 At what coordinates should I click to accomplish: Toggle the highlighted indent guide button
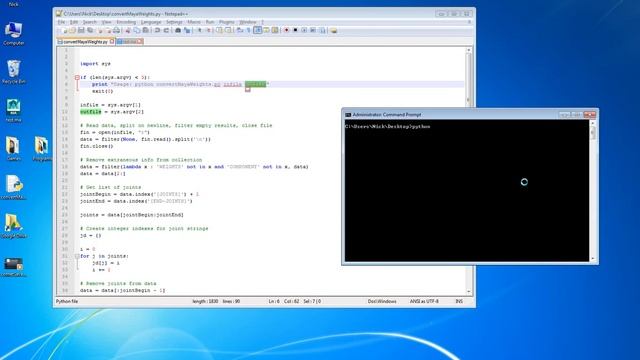point(258,30)
